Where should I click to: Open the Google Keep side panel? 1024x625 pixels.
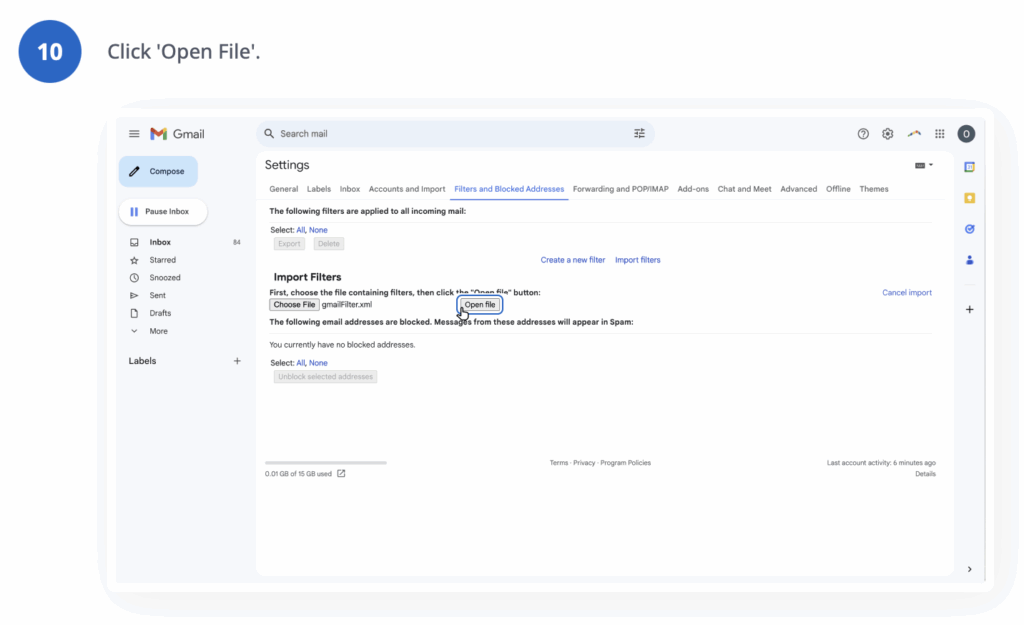pos(969,197)
